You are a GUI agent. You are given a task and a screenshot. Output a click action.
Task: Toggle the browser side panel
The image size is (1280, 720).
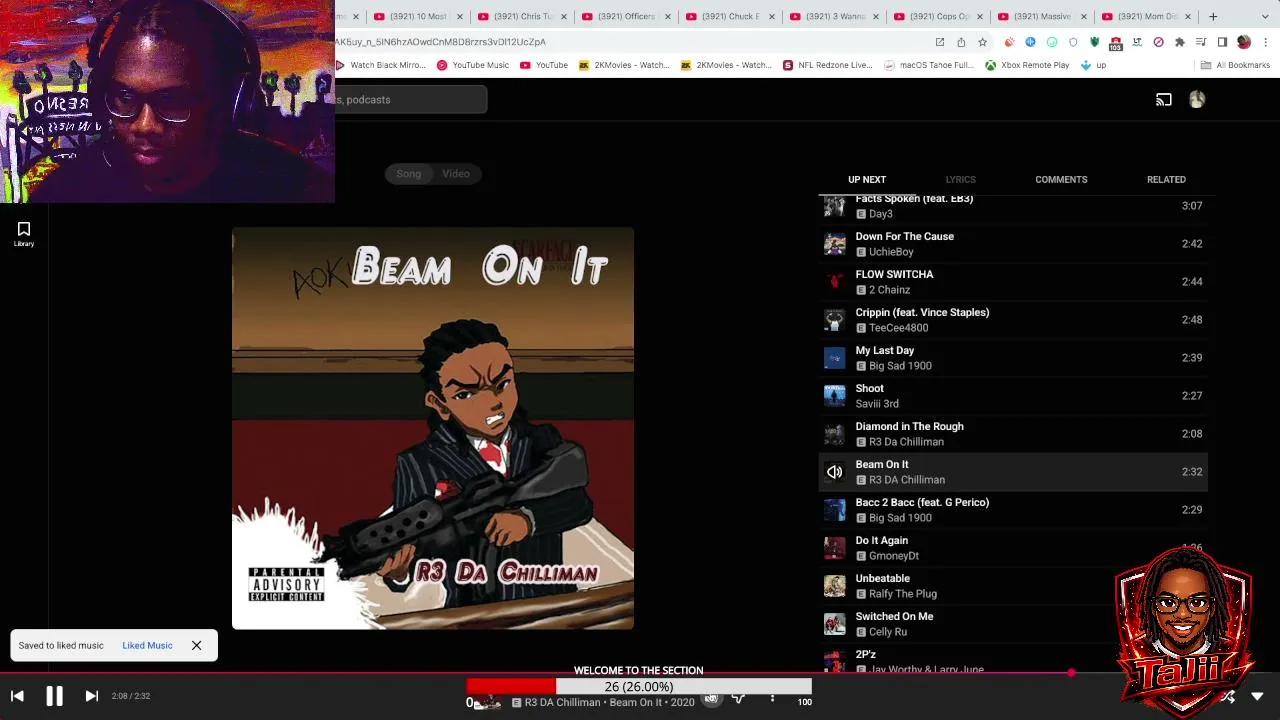[1222, 42]
